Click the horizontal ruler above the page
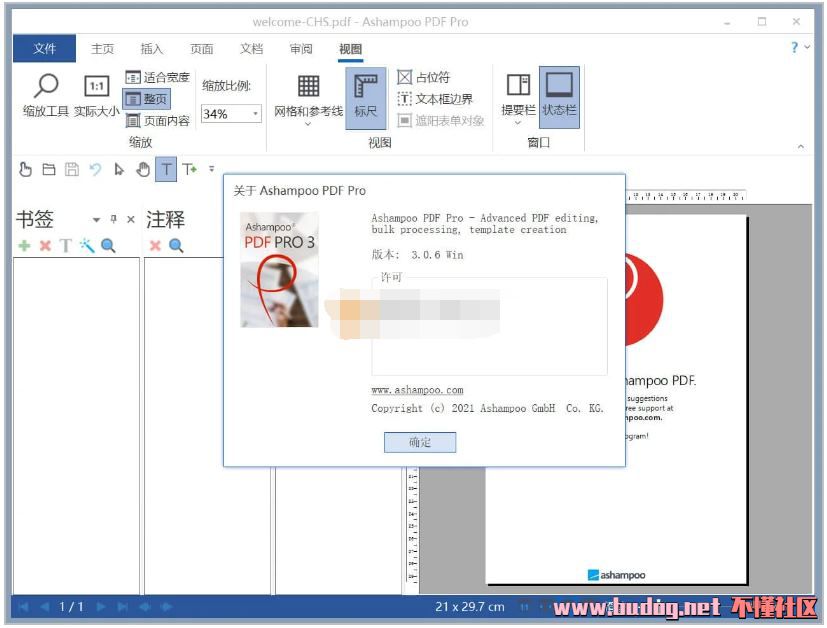The height and width of the screenshot is (628, 827). (x=686, y=196)
